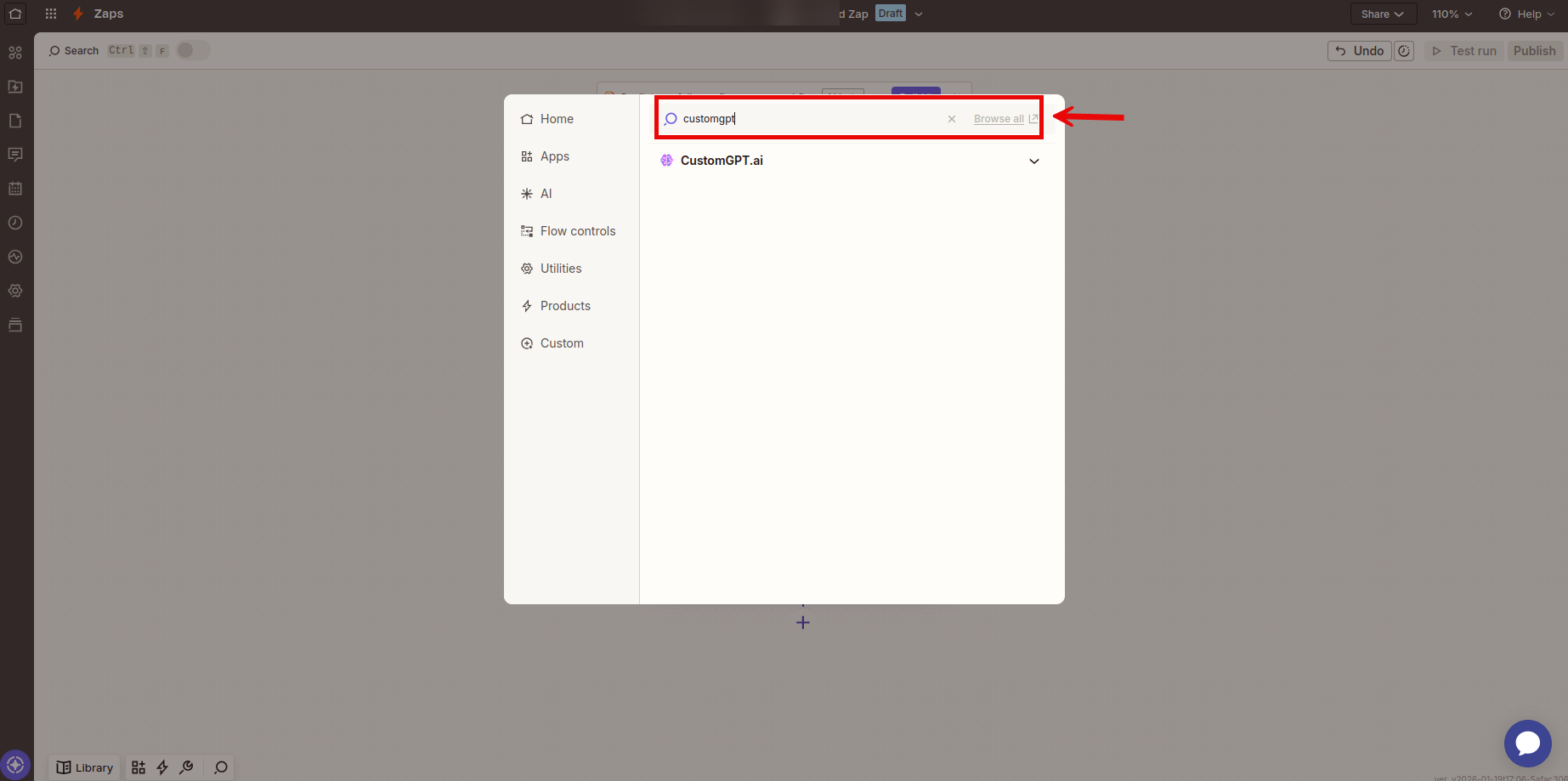Open the Library button at bottom
This screenshot has height=781, width=1568.
[85, 767]
